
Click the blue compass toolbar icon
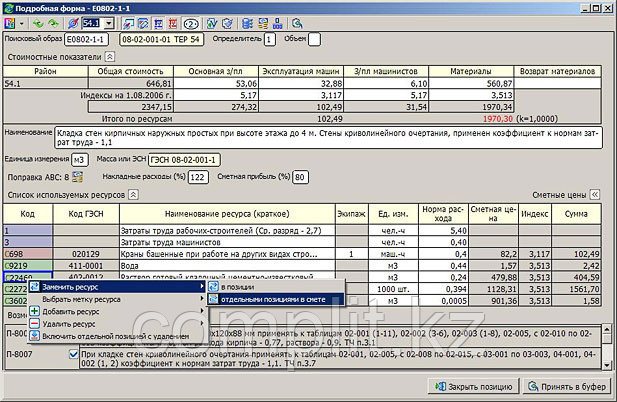tap(73, 24)
